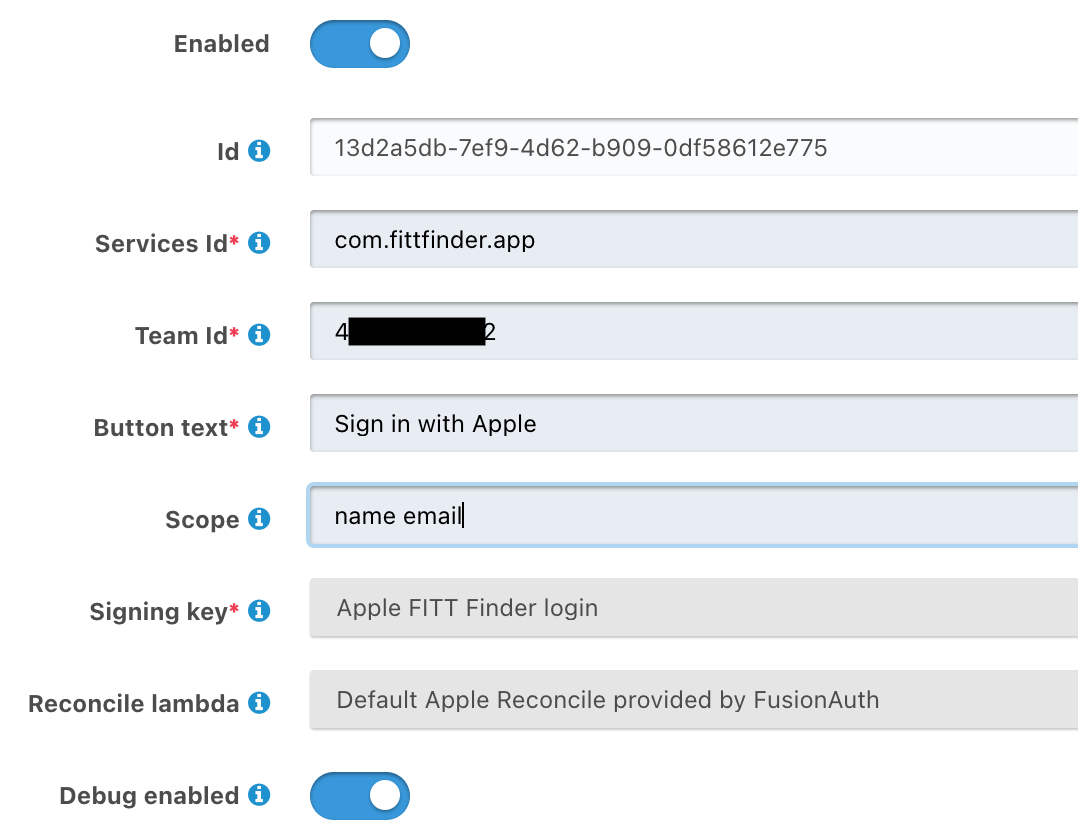Viewport: 1078px width, 836px height.
Task: Click the info icon next to Team Id
Action: tap(259, 335)
